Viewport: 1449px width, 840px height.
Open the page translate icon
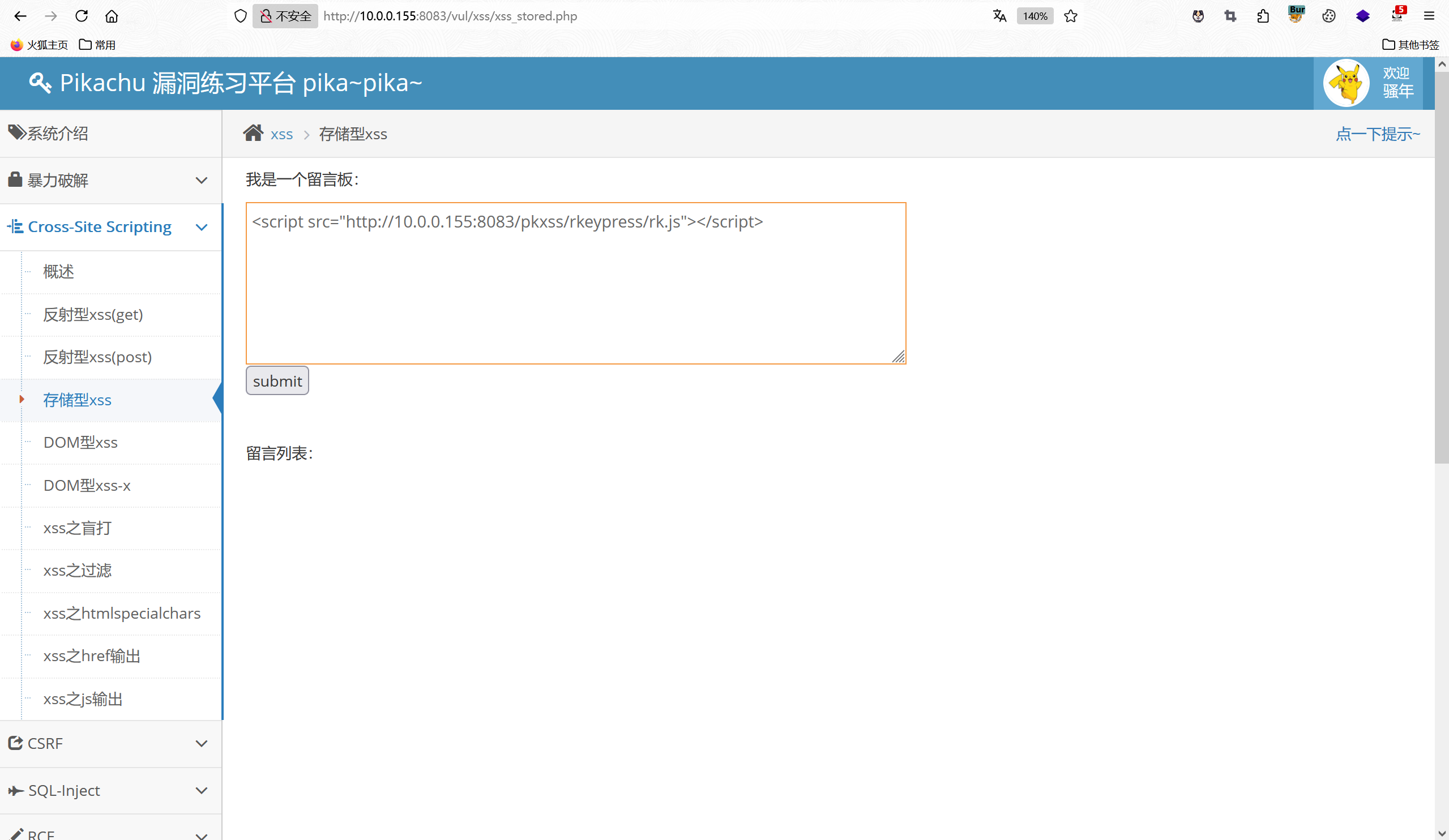point(999,16)
